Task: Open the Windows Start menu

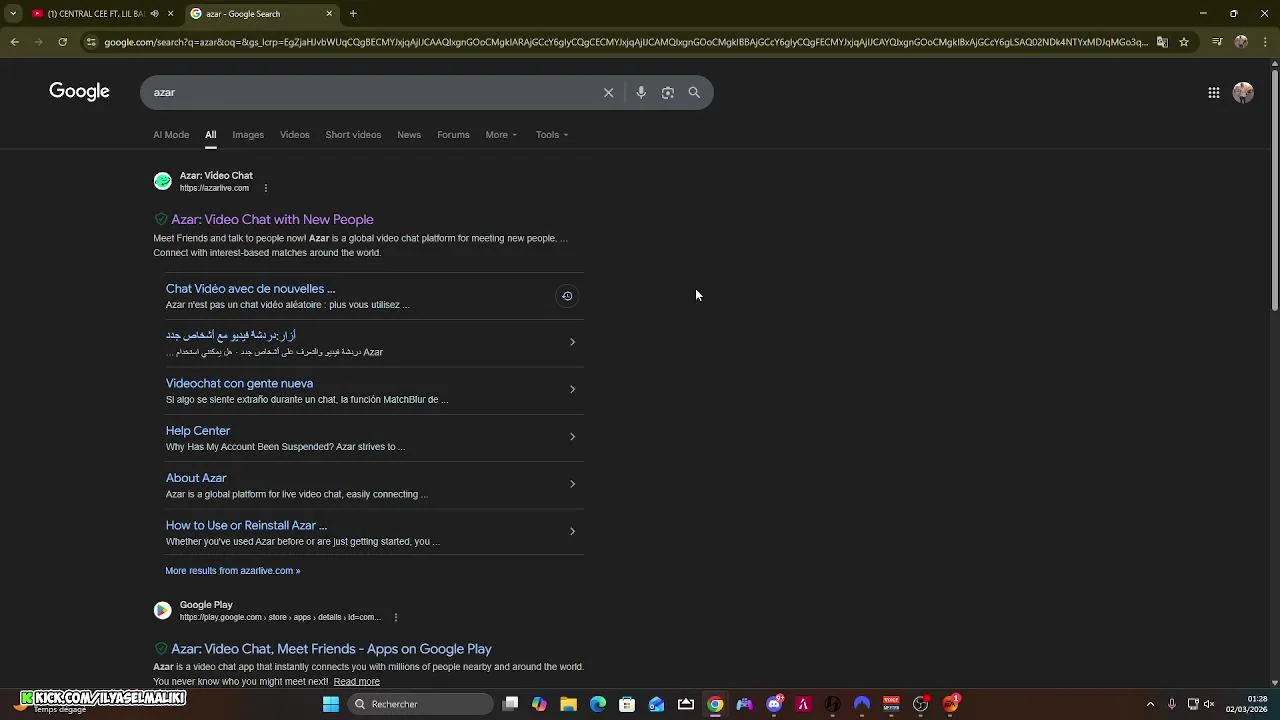Action: point(331,704)
